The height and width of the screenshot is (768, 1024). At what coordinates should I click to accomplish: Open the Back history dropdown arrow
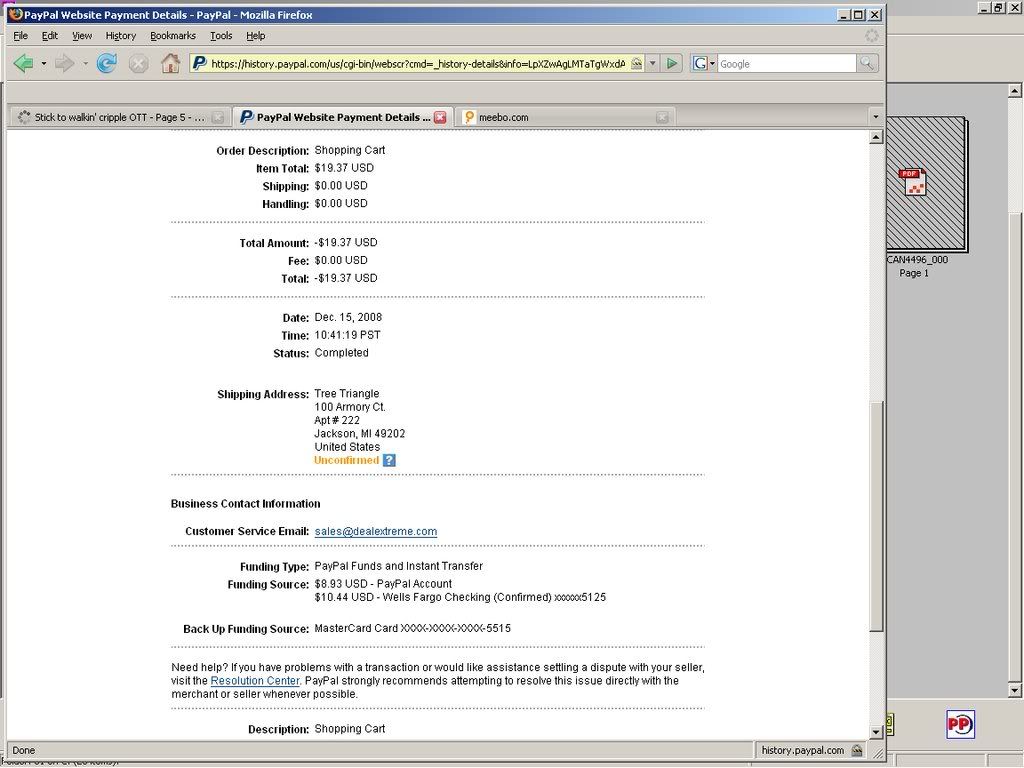[x=44, y=63]
